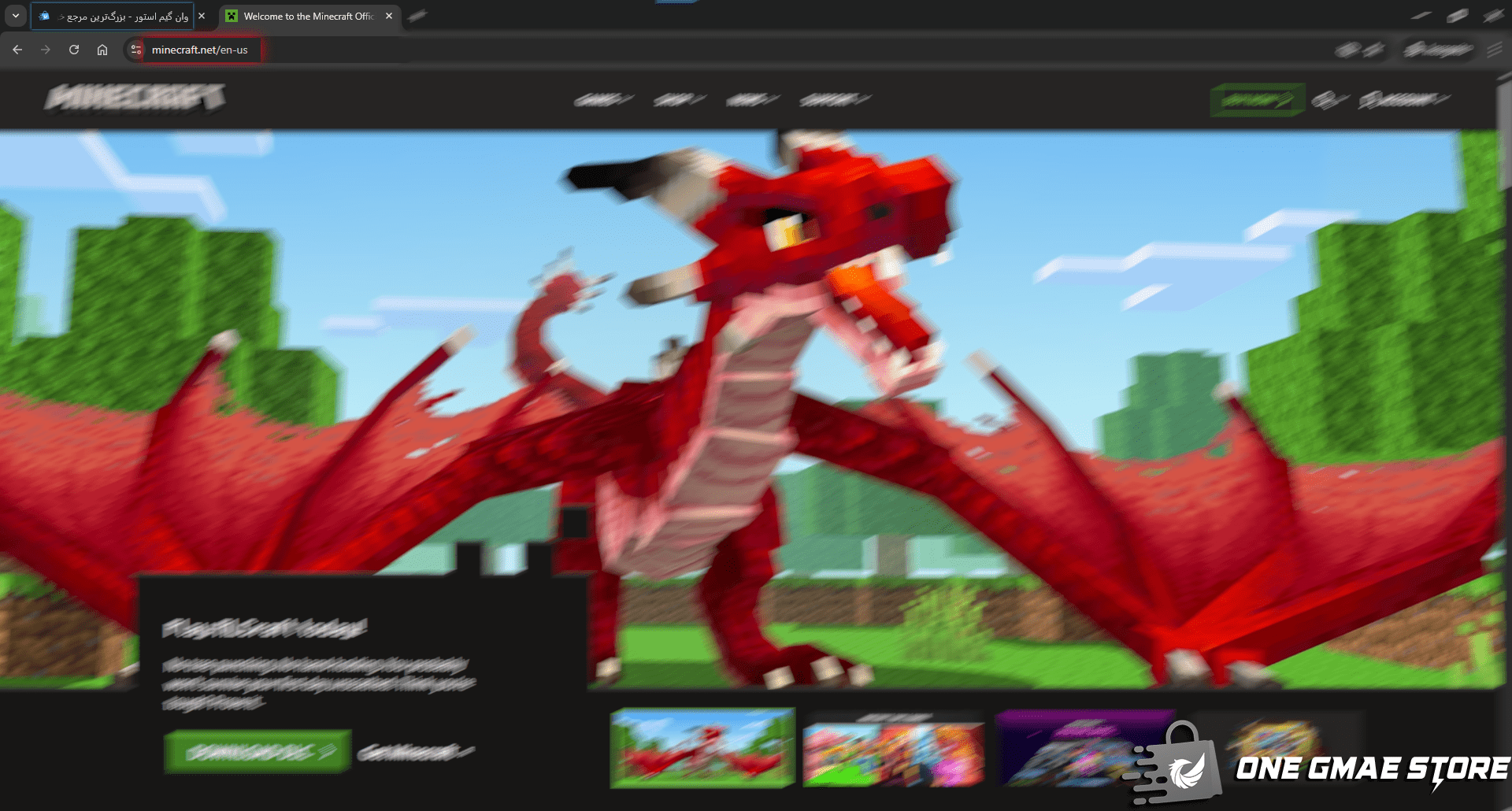Expand the Games menu in site navigation
1512x811 pixels.
(x=602, y=99)
